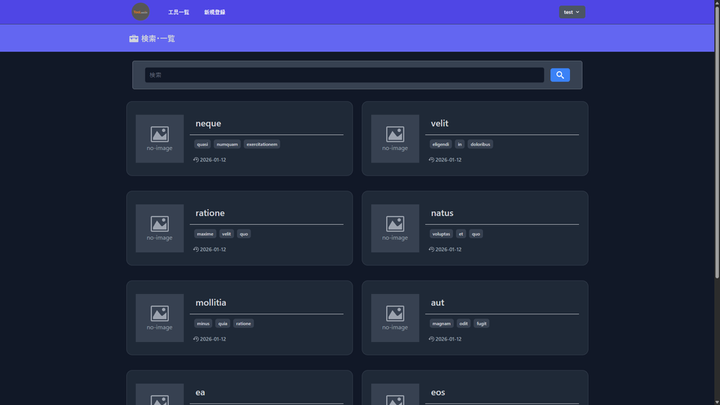Image resolution: width=720 pixels, height=405 pixels.
Task: Expand the test user dropdown
Action: pyautogui.click(x=572, y=12)
